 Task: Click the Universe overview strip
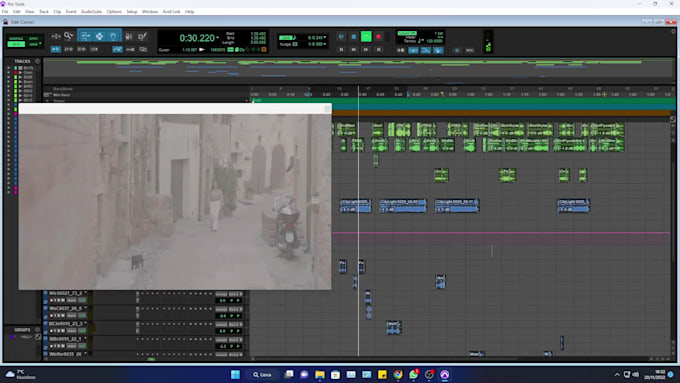tap(359, 71)
